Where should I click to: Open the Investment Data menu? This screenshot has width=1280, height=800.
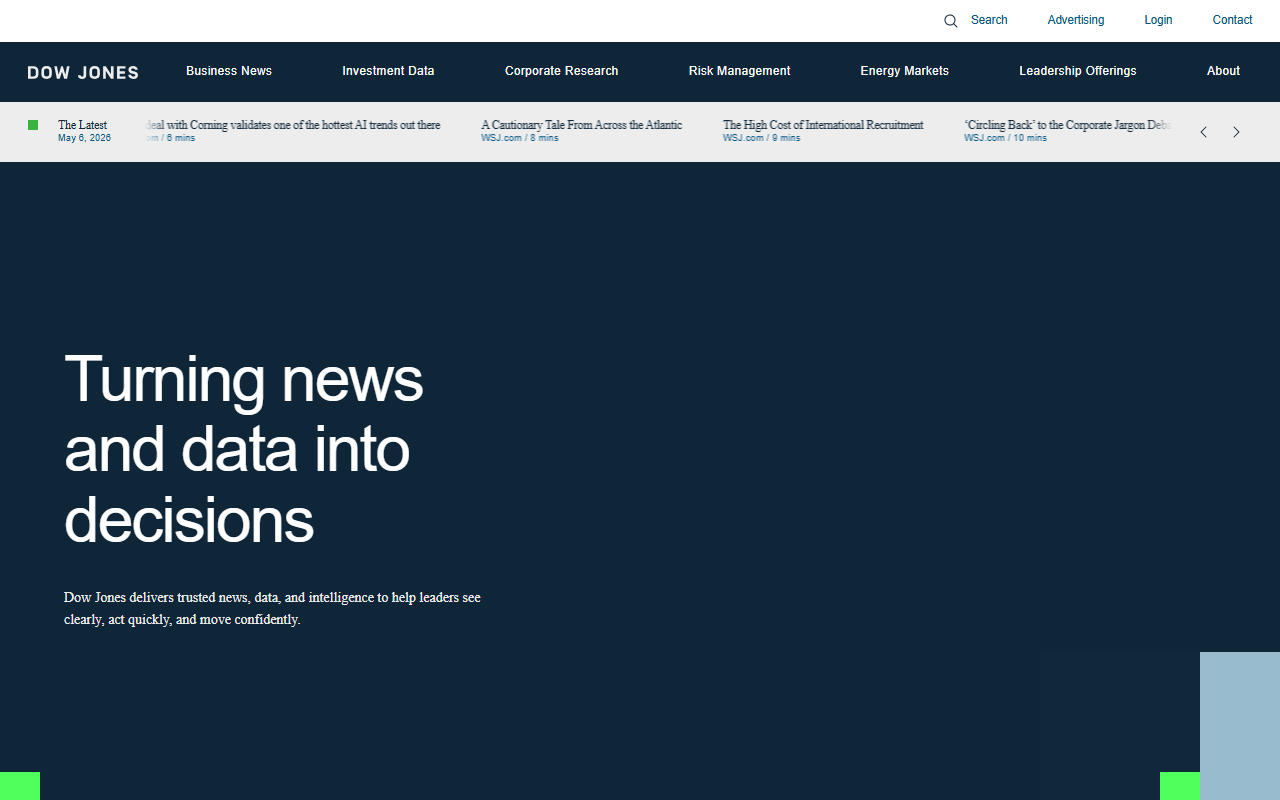[x=388, y=71]
